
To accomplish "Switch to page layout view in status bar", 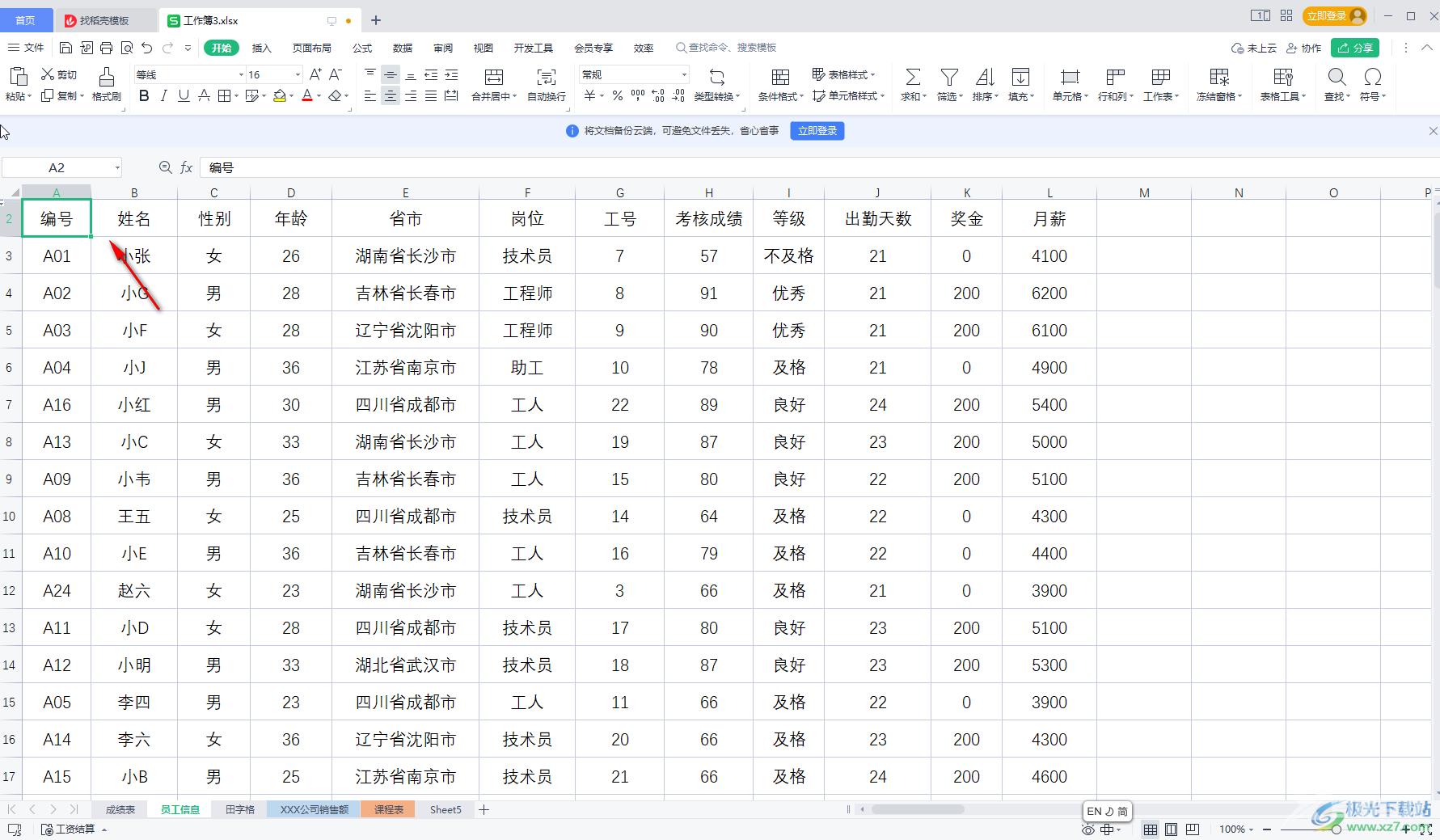I will [x=1171, y=829].
